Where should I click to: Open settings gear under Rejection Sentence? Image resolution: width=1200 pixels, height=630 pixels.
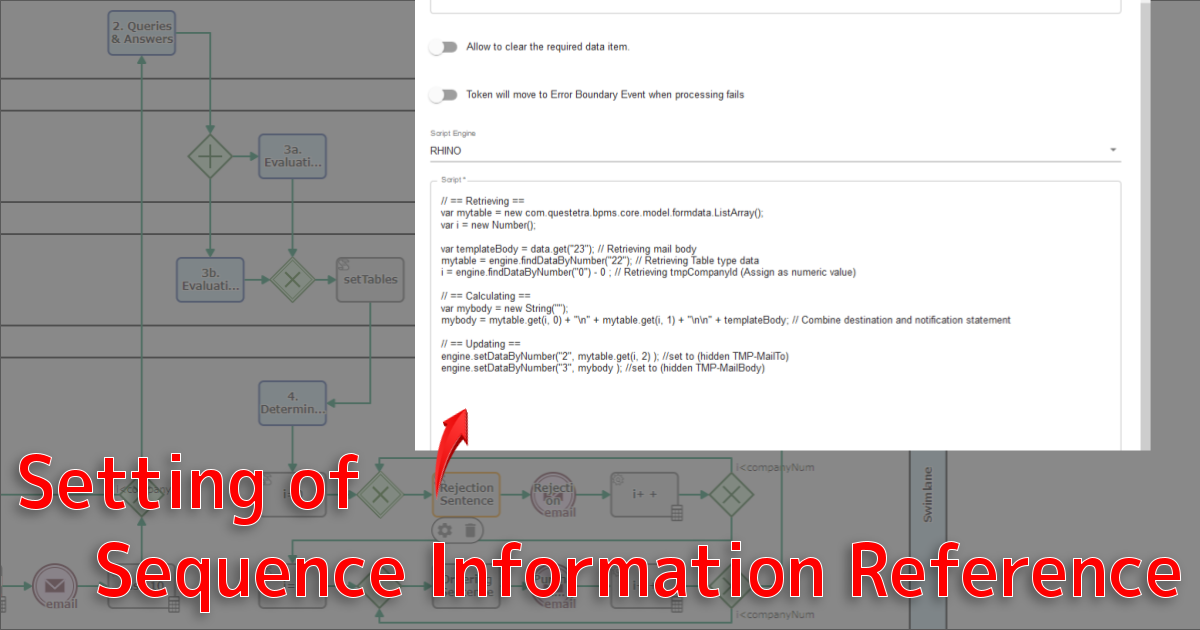pos(445,530)
